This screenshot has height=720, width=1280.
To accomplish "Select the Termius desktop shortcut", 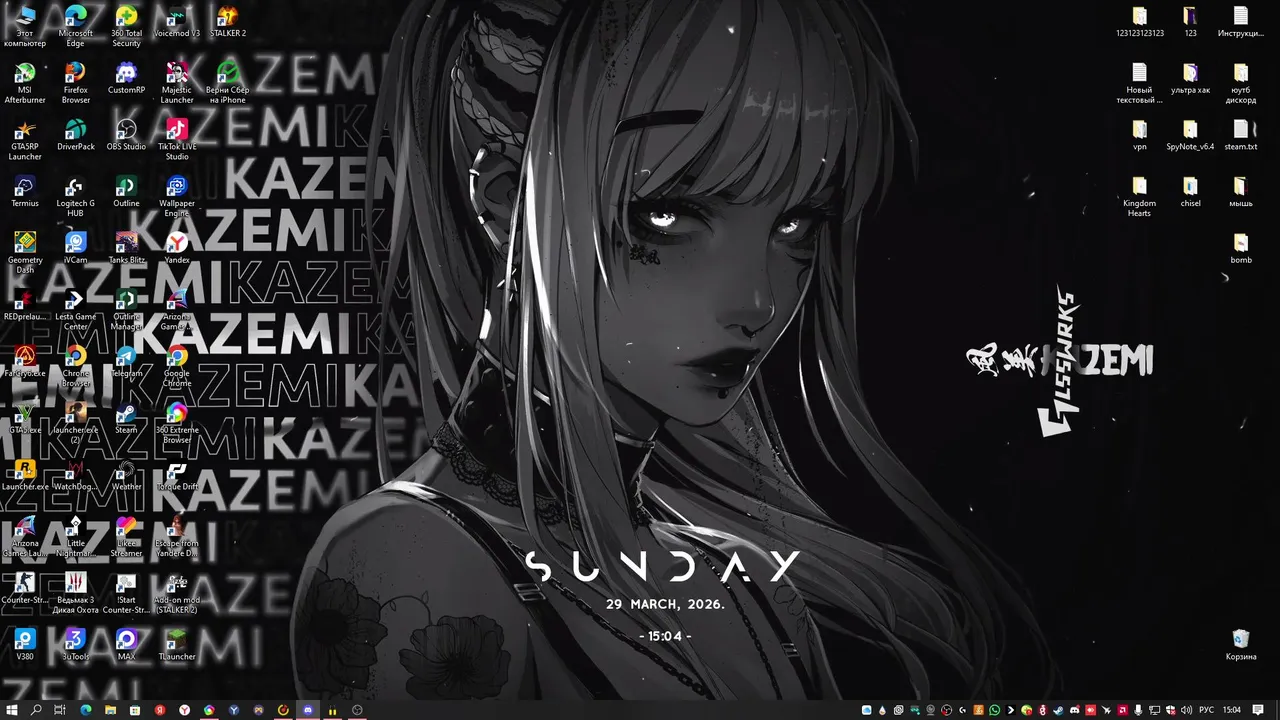I will tap(25, 192).
